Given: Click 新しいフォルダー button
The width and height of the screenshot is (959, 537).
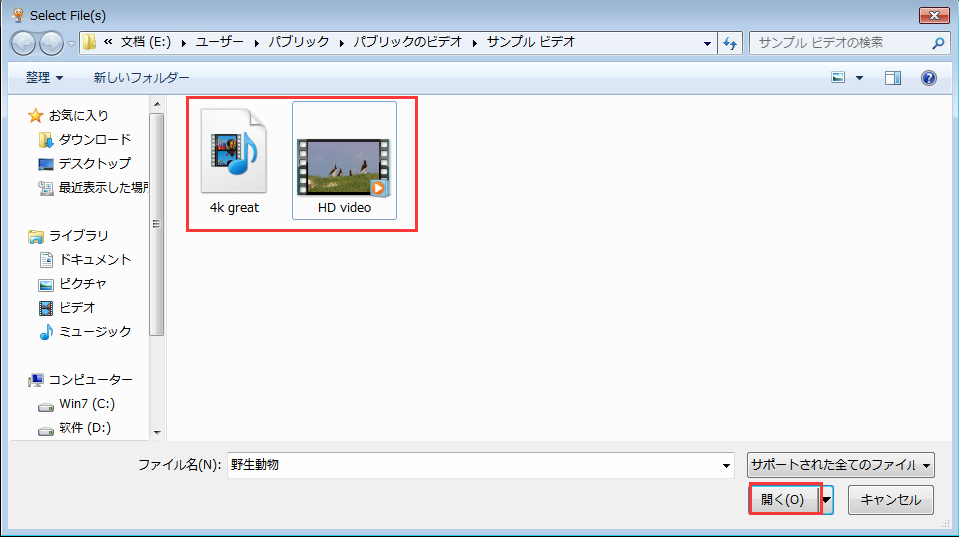Looking at the screenshot, I should (x=141, y=78).
